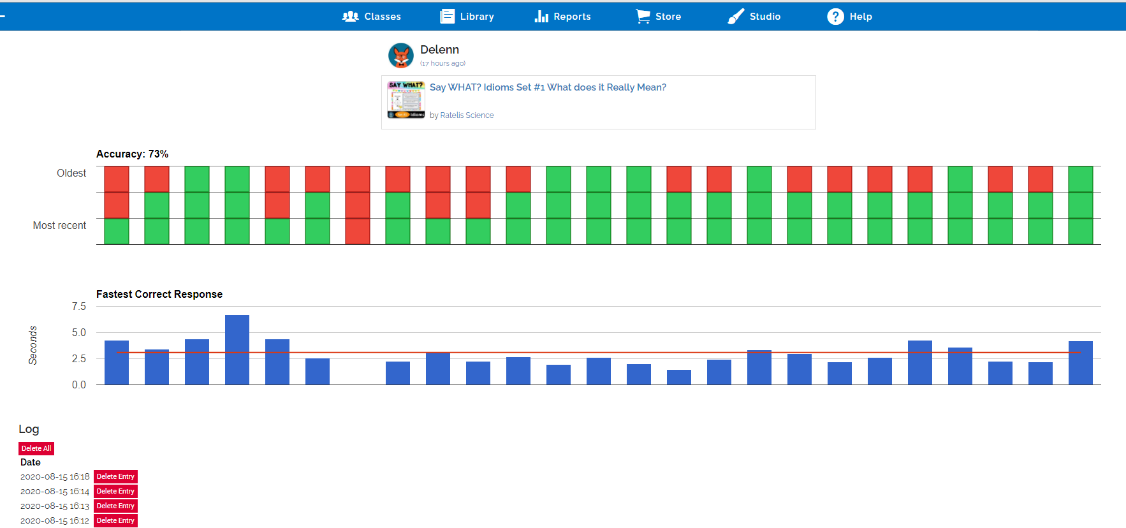Click the 'Accuracy: 73%' heading

pos(132,154)
